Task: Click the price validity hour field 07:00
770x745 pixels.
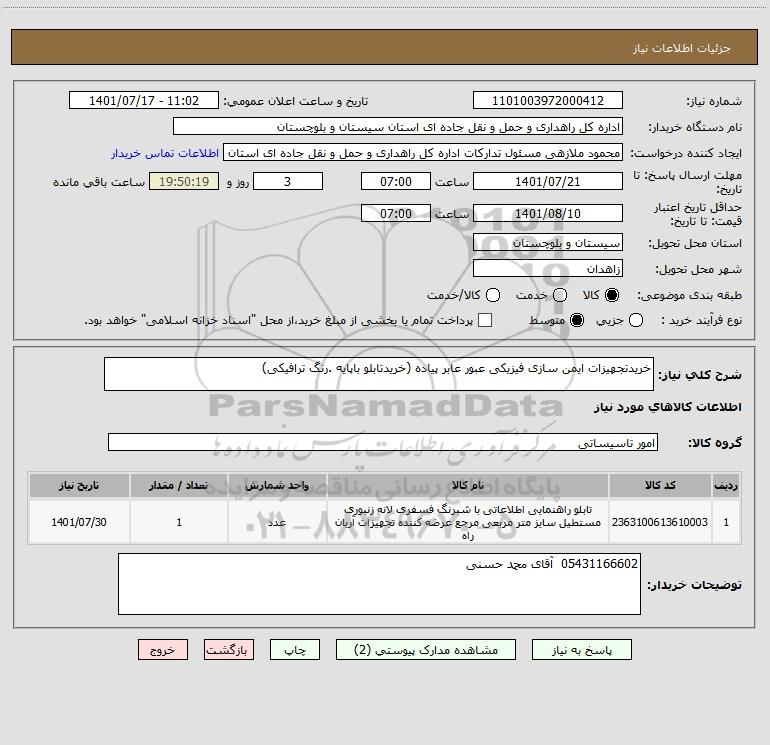Action: [396, 213]
